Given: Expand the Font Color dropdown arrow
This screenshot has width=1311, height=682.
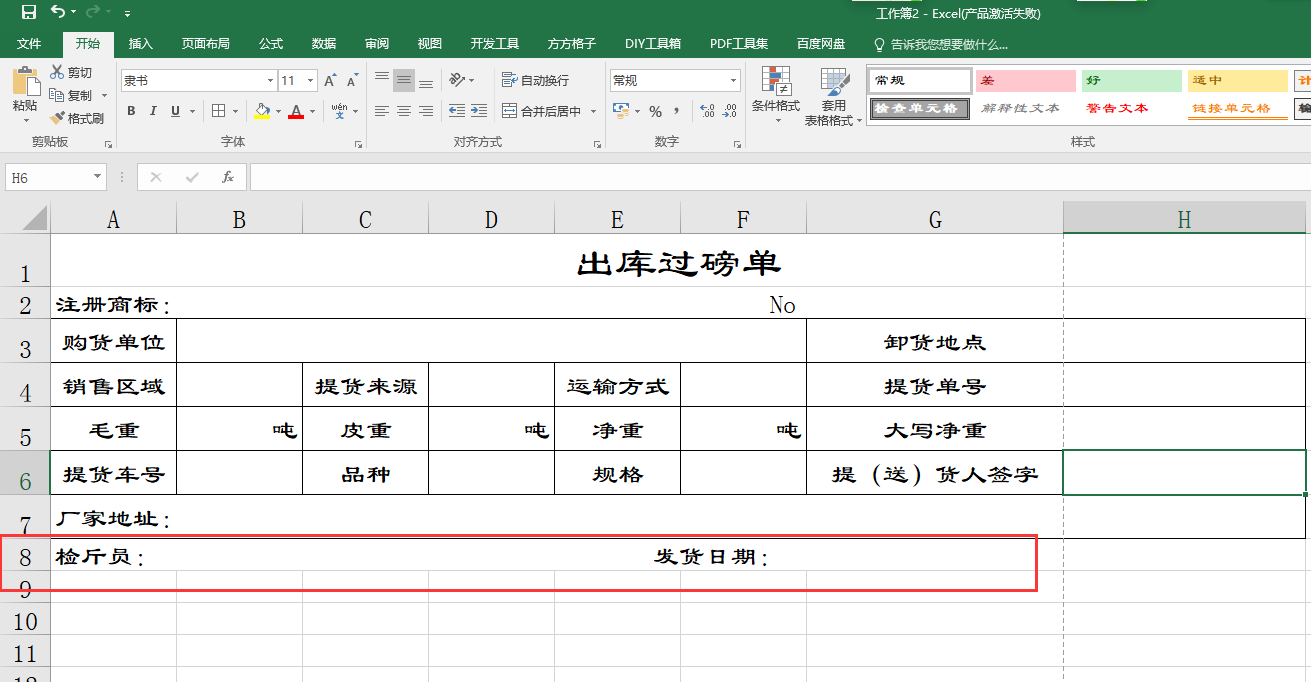Looking at the screenshot, I should 312,112.
